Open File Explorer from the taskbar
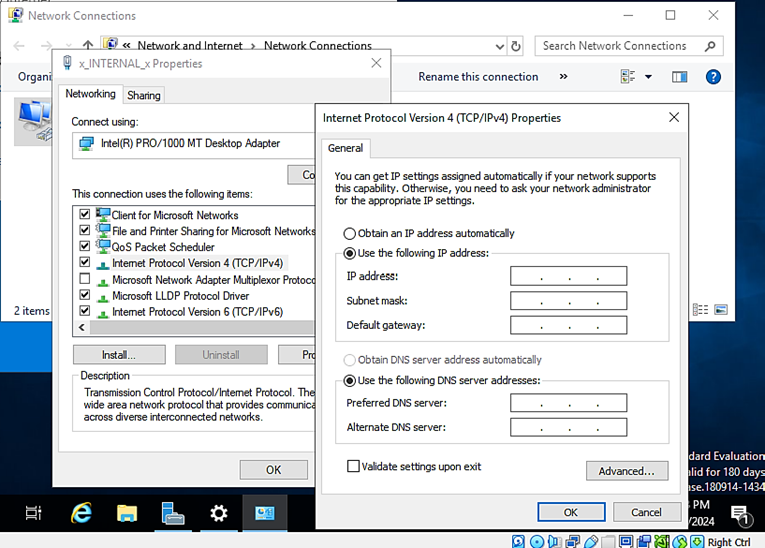The width and height of the screenshot is (765, 548). [x=127, y=513]
